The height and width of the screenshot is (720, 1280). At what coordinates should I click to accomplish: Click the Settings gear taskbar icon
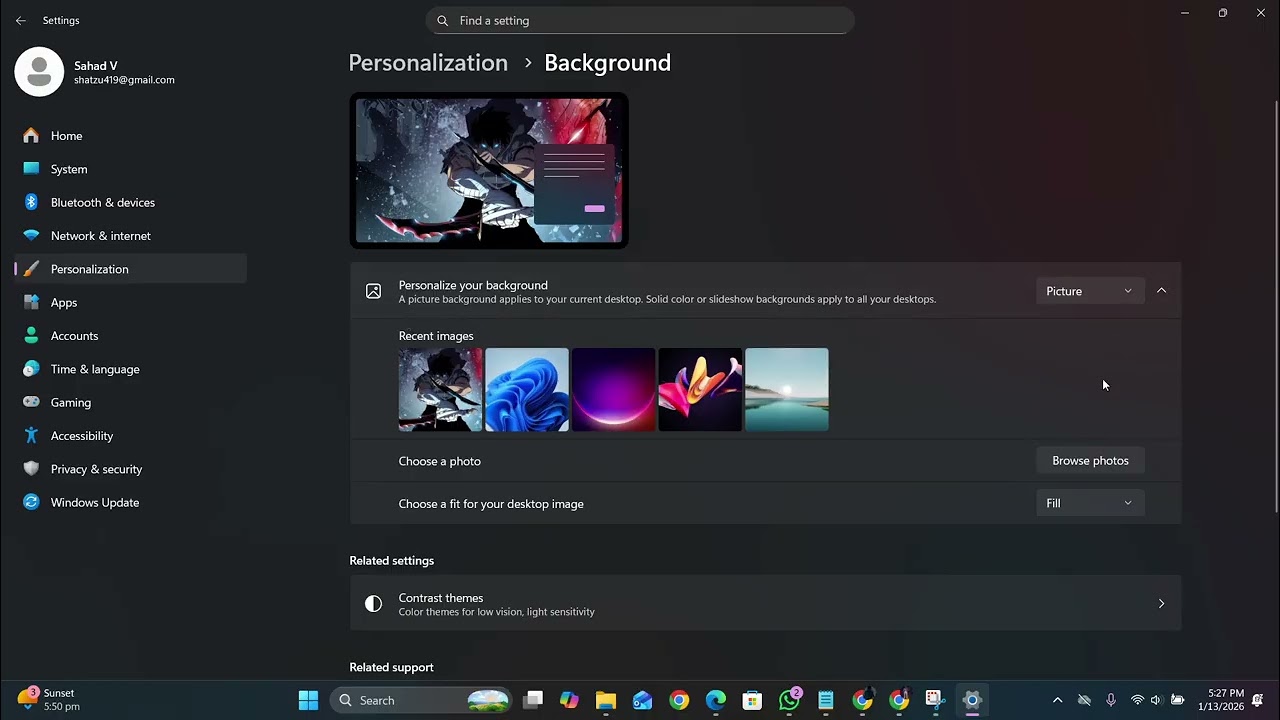coord(972,700)
